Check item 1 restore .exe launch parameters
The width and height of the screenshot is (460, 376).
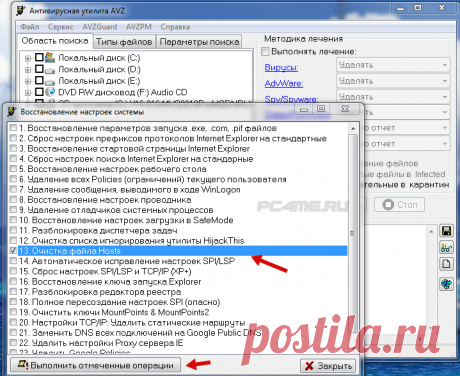coord(13,128)
